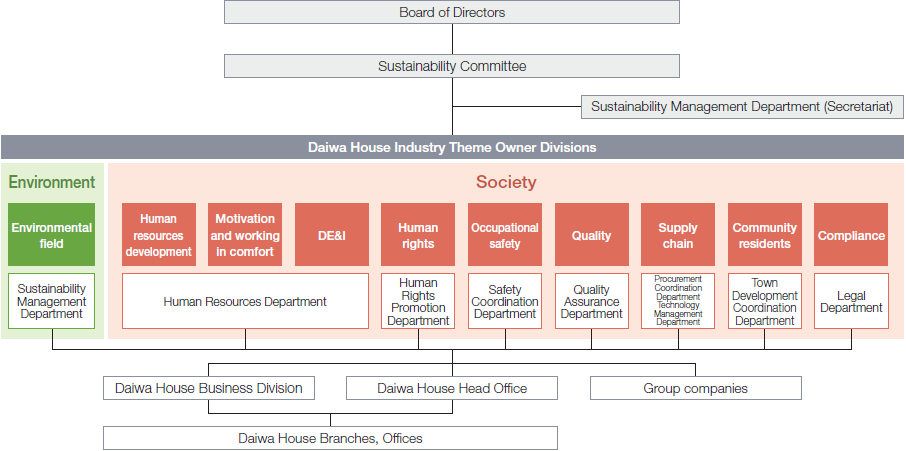Select the Occupational safety box
Screen dimensions: 906x451
coord(505,235)
